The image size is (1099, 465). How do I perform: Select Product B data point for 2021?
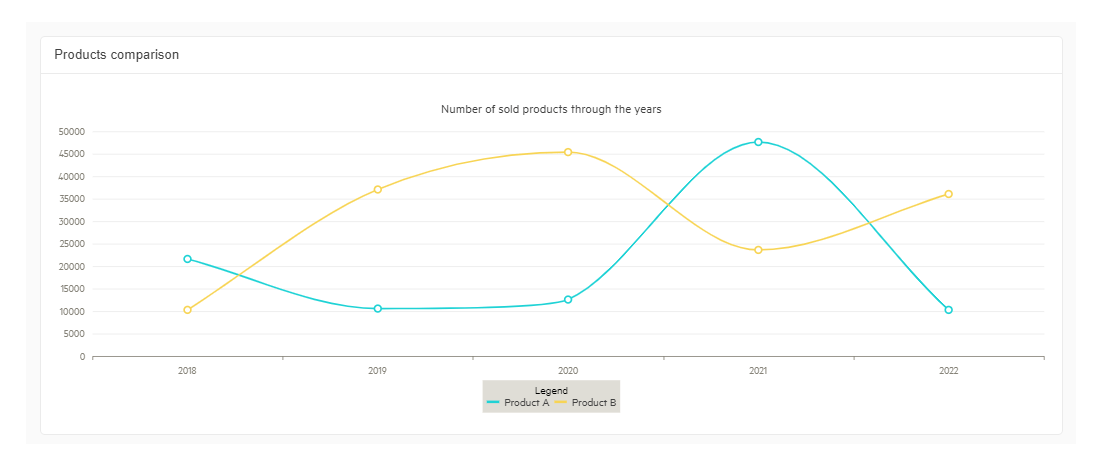click(x=758, y=250)
